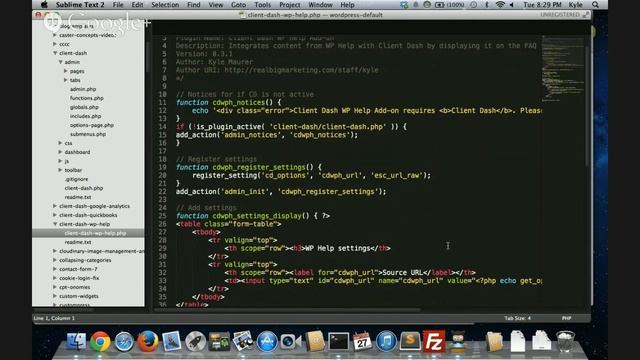Open the Kyle user menu
This screenshot has height=360, width=640.
pos(576,5)
